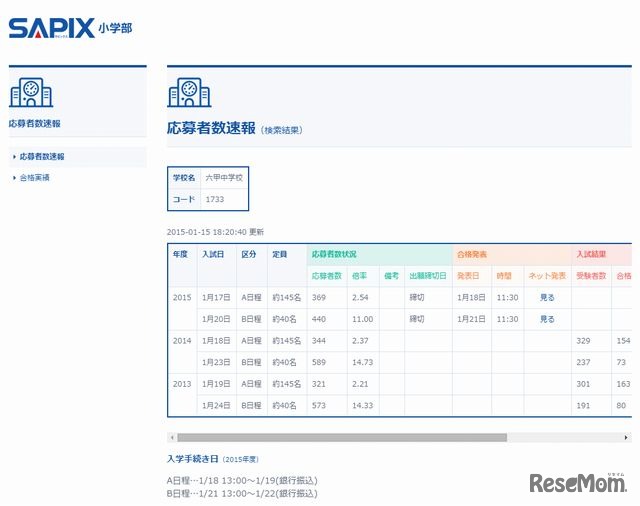Click 受験者数 sub-header
640x506 pixels.
(591, 276)
